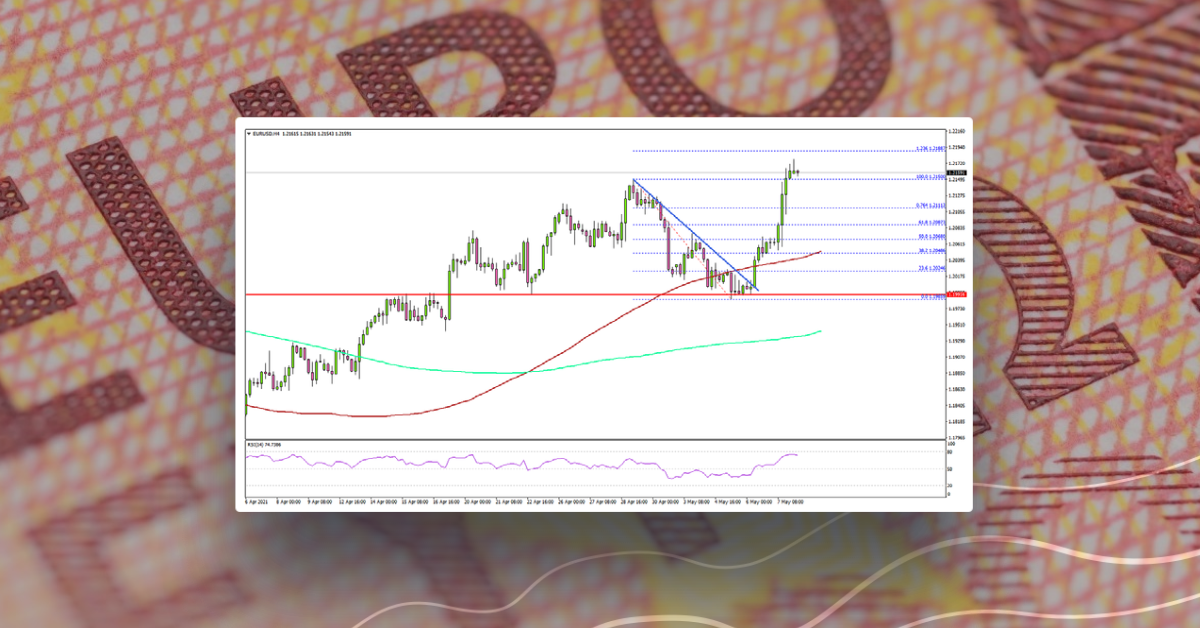
Task: Expand the RSI(14) indicator label
Action: pos(262,444)
